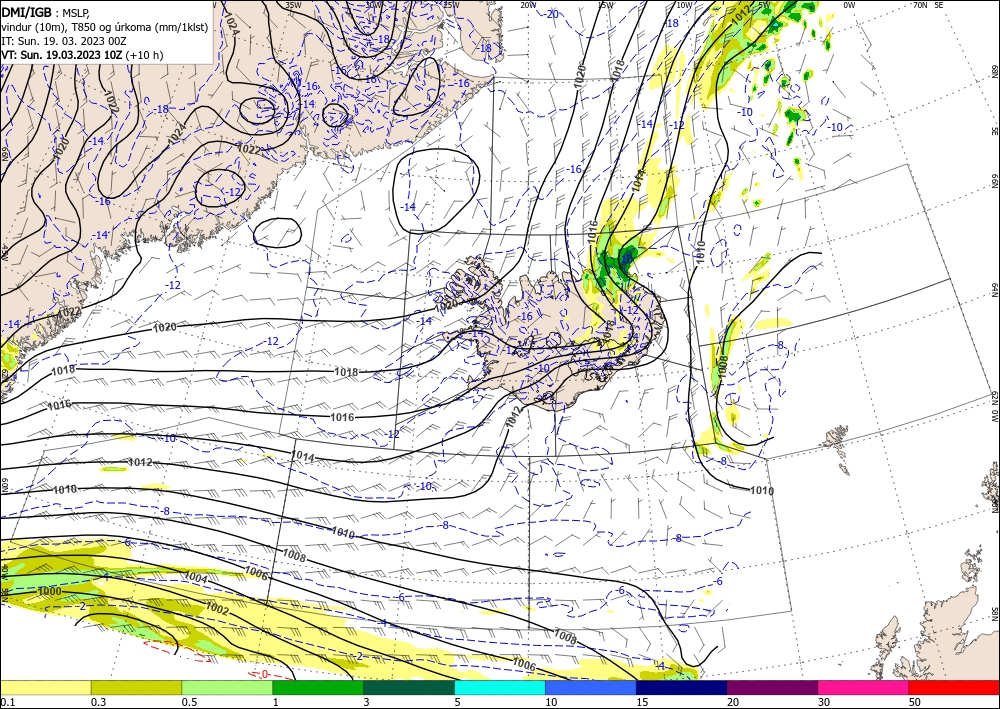Select the 'VT: Sun. 19.03.2023 10Z (+10 h)' line
Viewport: 1000px width, 709px height.
coord(82,55)
